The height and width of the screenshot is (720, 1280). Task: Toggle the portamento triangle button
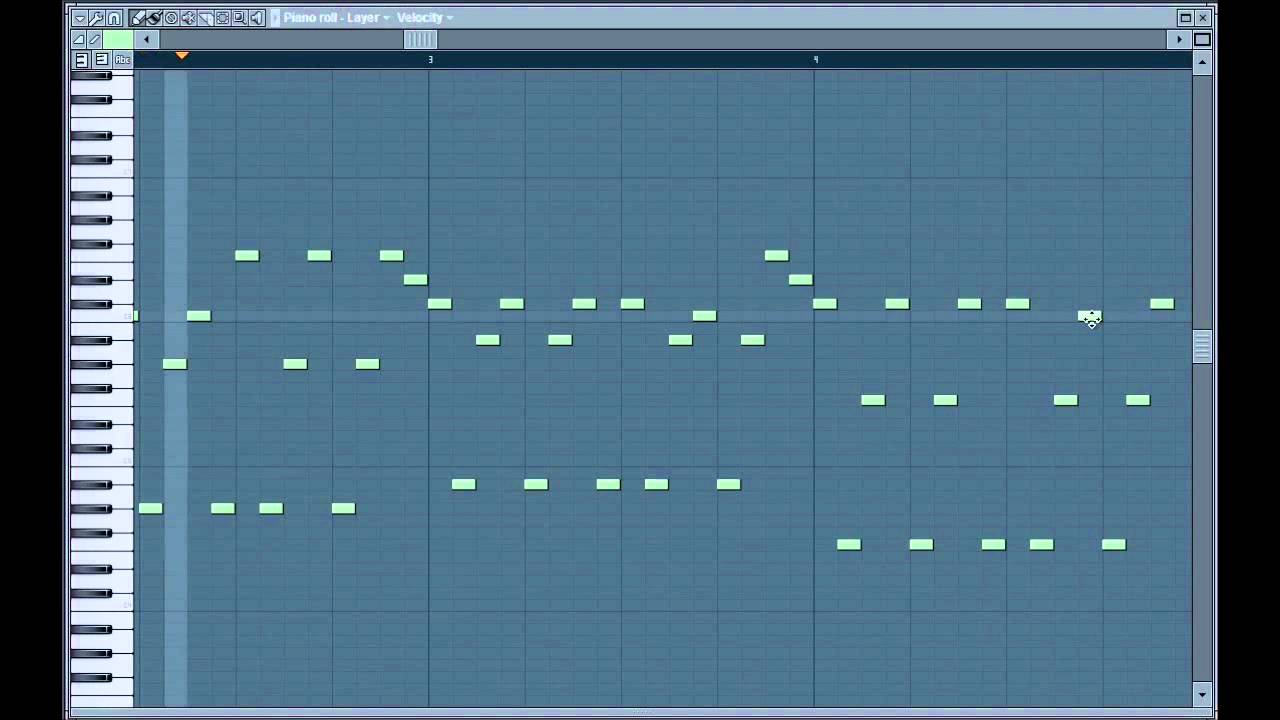point(79,40)
